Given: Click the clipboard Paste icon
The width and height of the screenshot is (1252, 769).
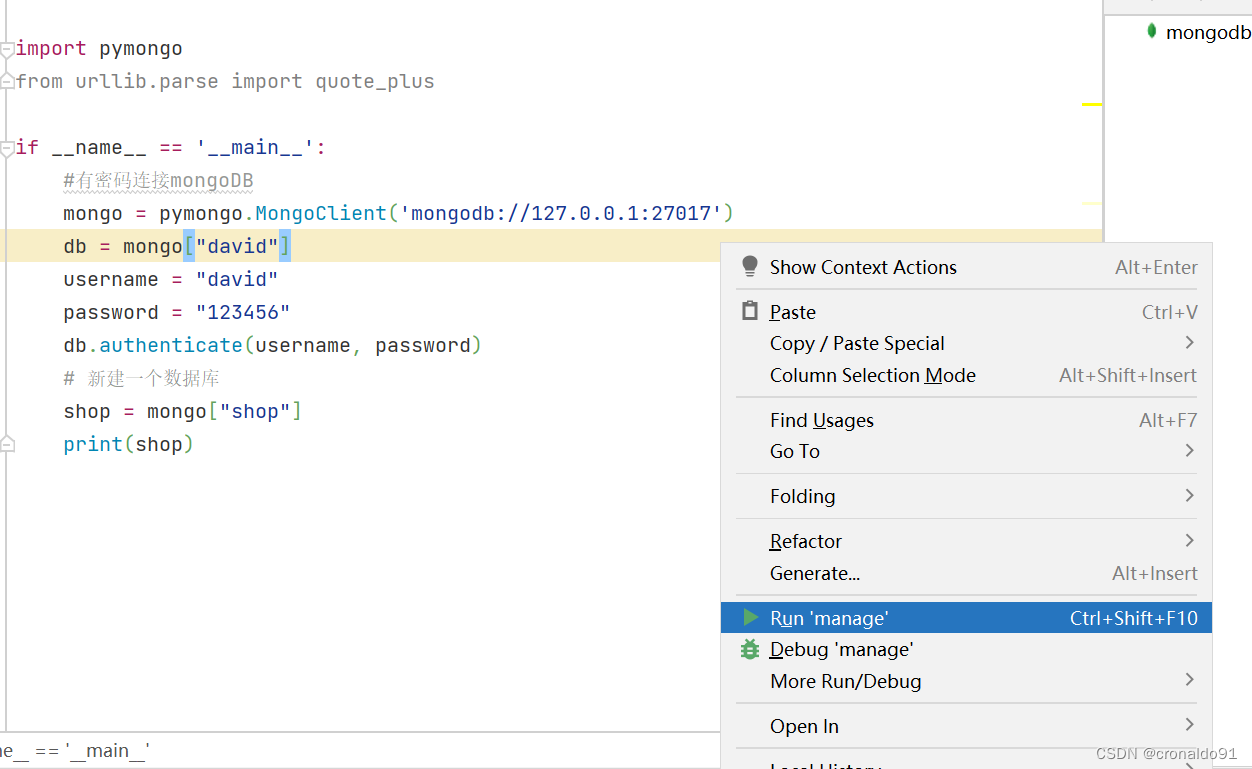Looking at the screenshot, I should [750, 311].
